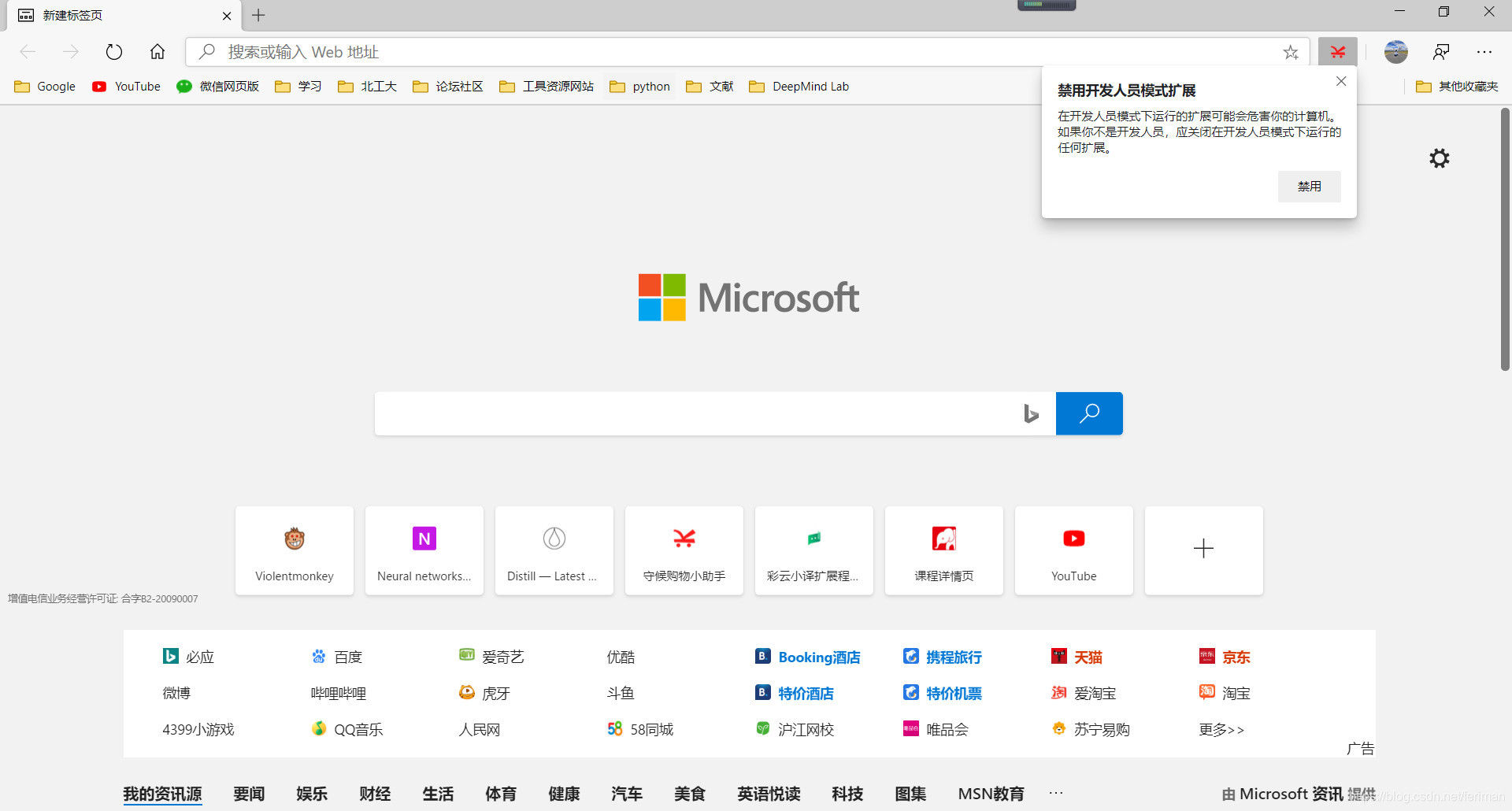The height and width of the screenshot is (811, 1512).
Task: Expand the 其他收藏夹 folder
Action: (x=1457, y=87)
